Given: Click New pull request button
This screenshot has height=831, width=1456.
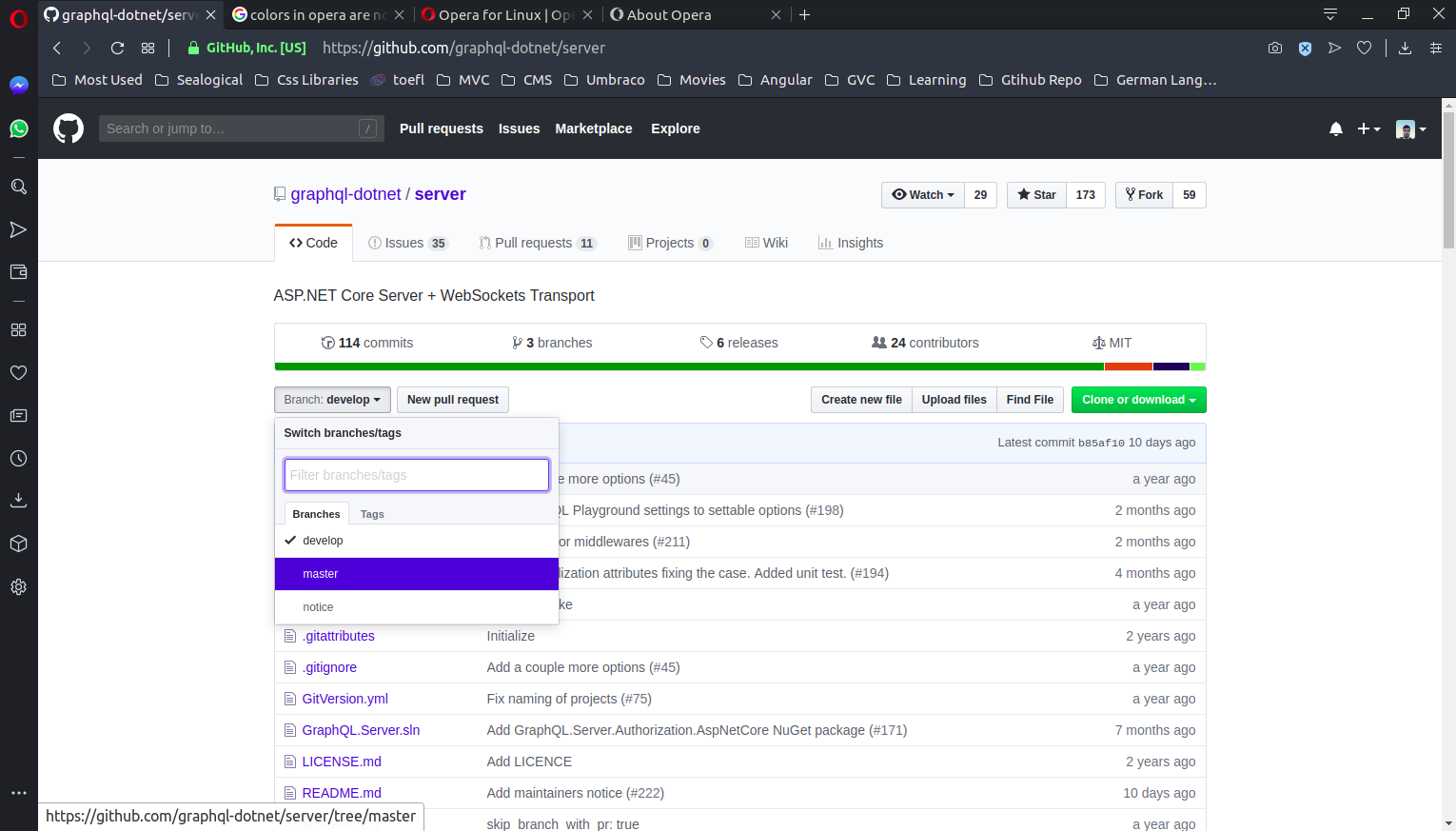Looking at the screenshot, I should (x=453, y=400).
